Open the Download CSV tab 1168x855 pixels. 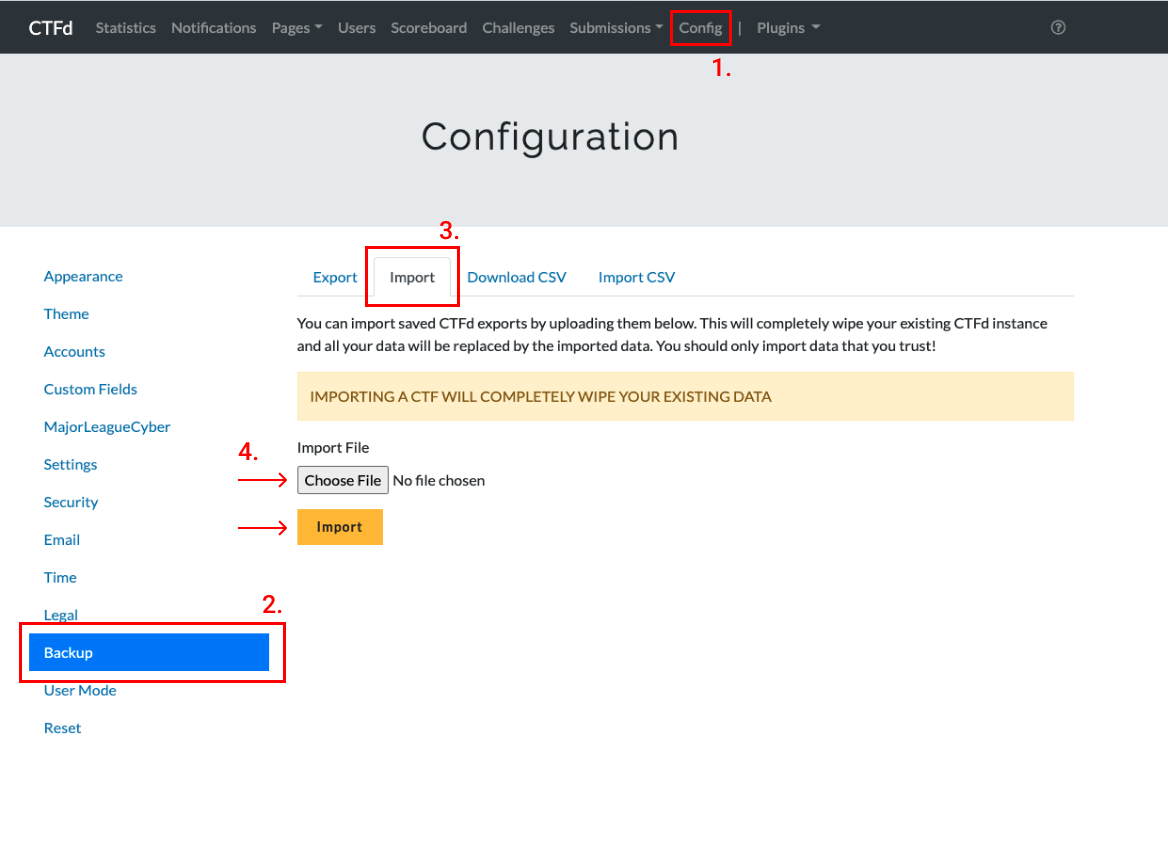[516, 277]
